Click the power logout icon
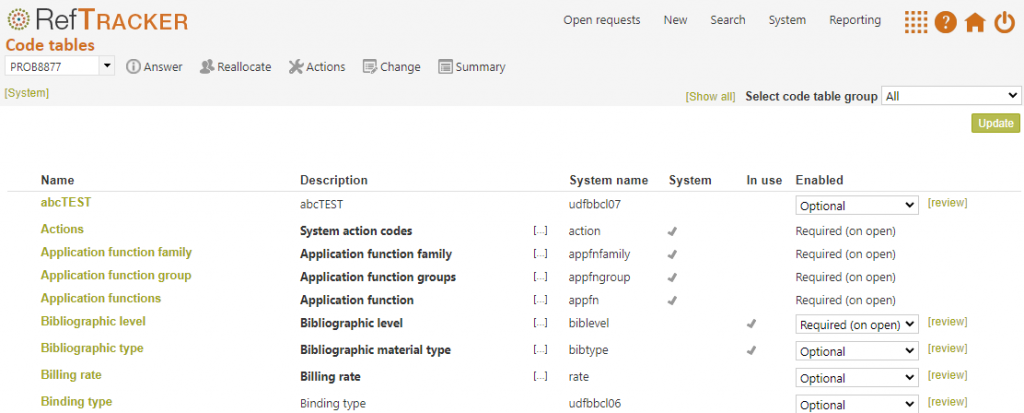Viewport: 1024px width, 413px height. coord(1004,22)
